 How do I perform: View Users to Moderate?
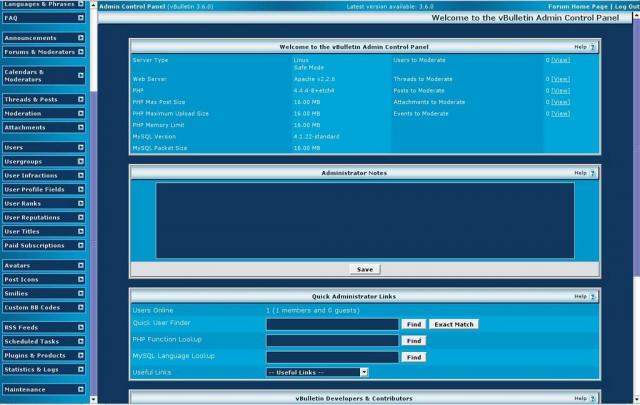[560, 60]
